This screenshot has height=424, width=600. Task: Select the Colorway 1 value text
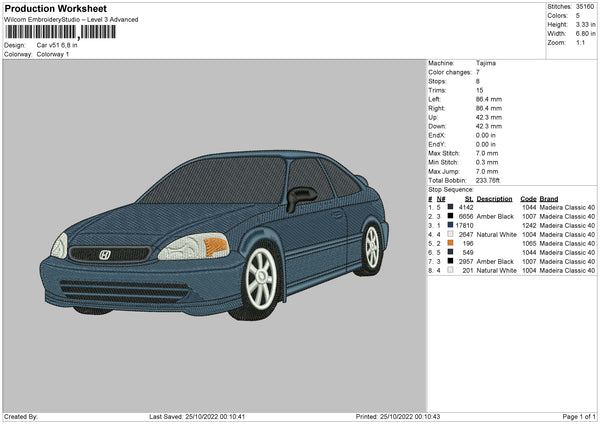[53, 53]
